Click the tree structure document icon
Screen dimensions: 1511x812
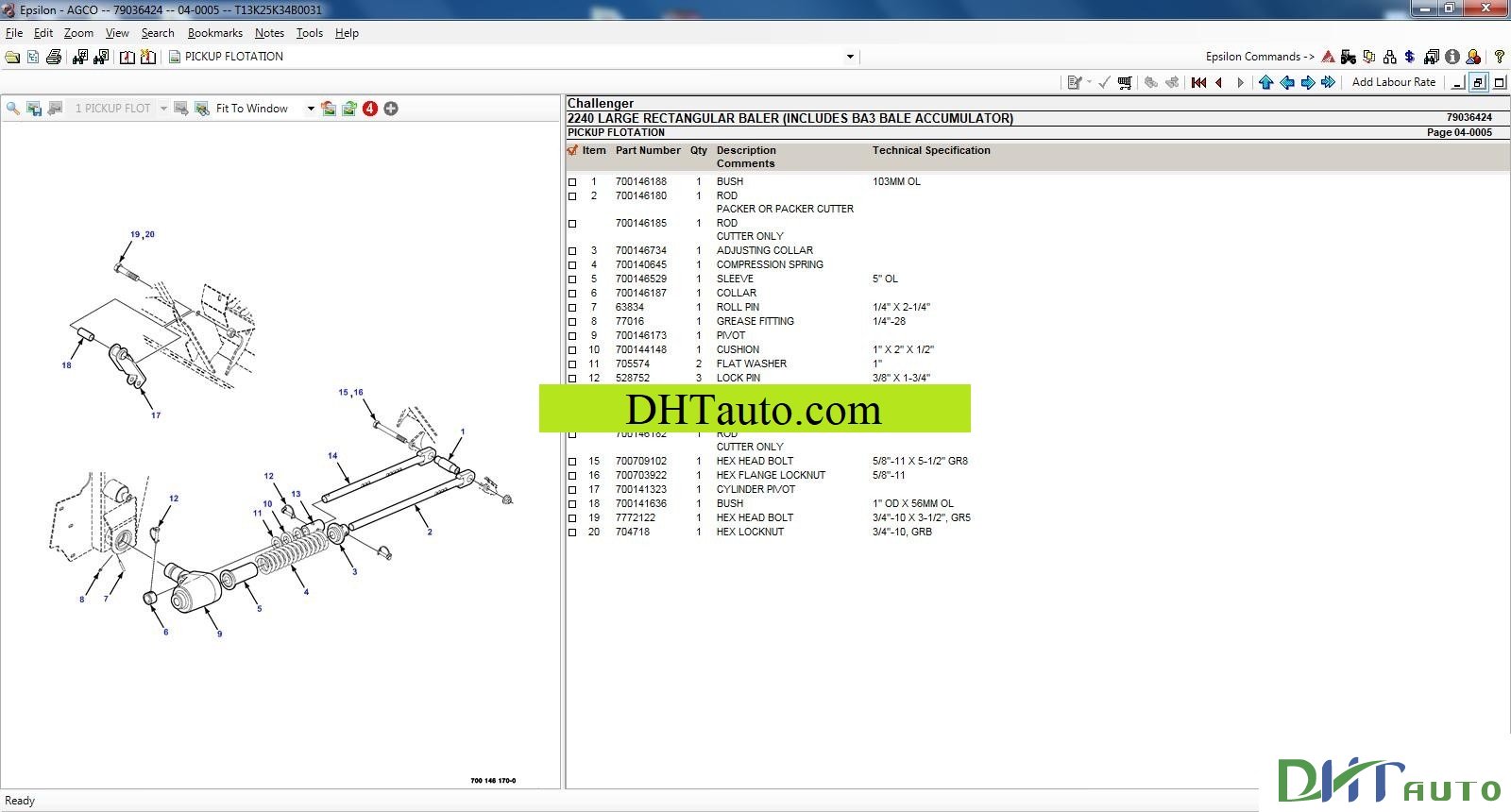33,57
